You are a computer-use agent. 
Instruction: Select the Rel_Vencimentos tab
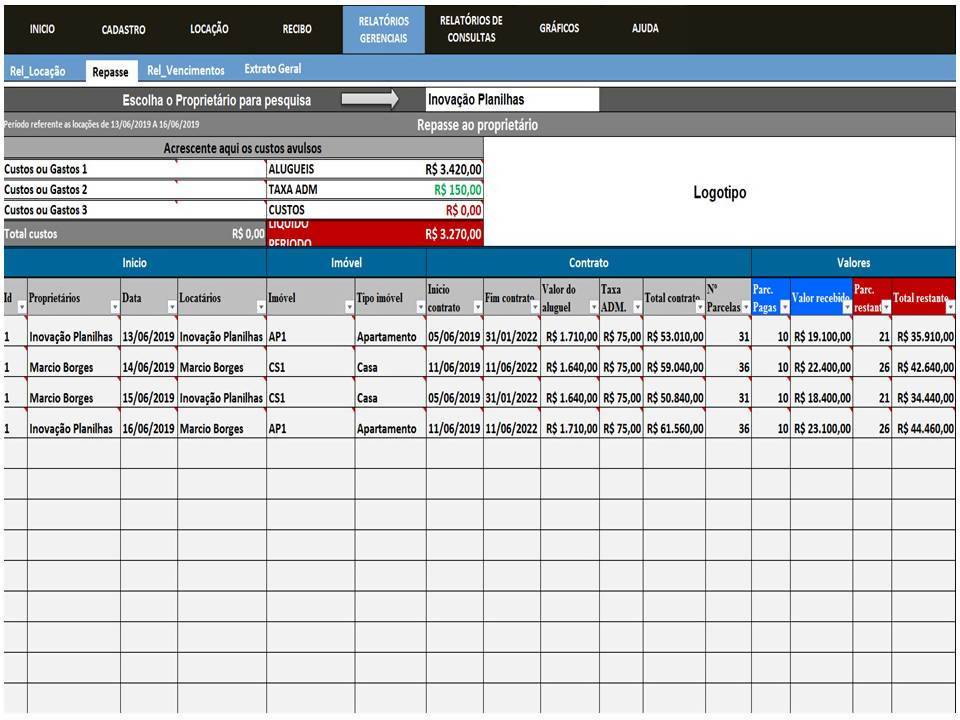point(185,71)
